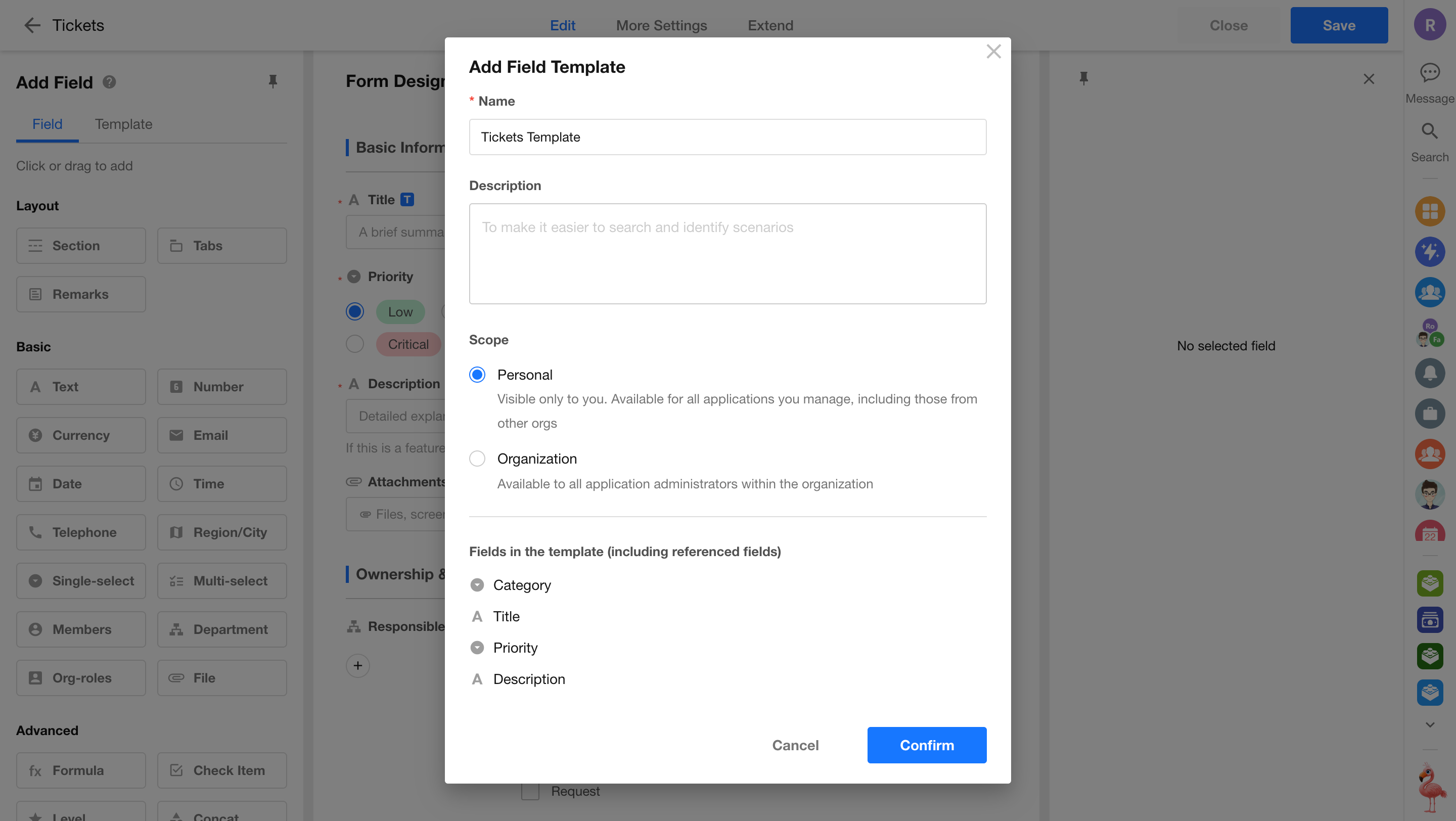Add a Region/City field
Screen dimensions: 1456x821
click(221, 533)
